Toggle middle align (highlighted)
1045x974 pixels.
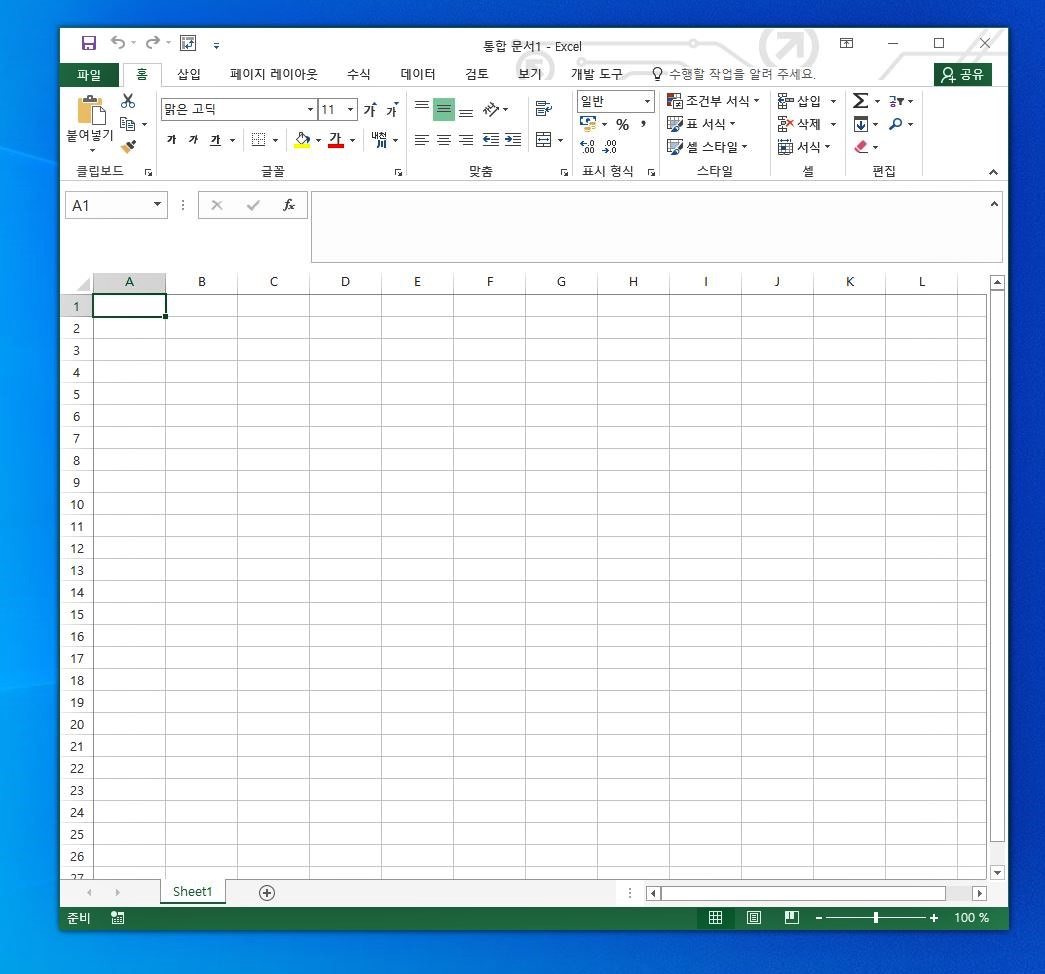coord(444,109)
